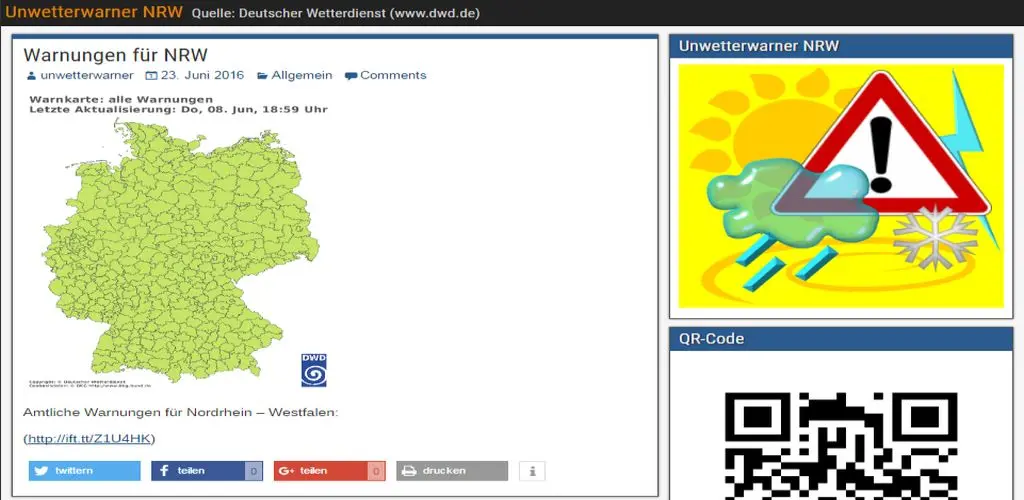Open the date link '23. Juni 2016'
This screenshot has height=500, width=1024.
(202, 75)
